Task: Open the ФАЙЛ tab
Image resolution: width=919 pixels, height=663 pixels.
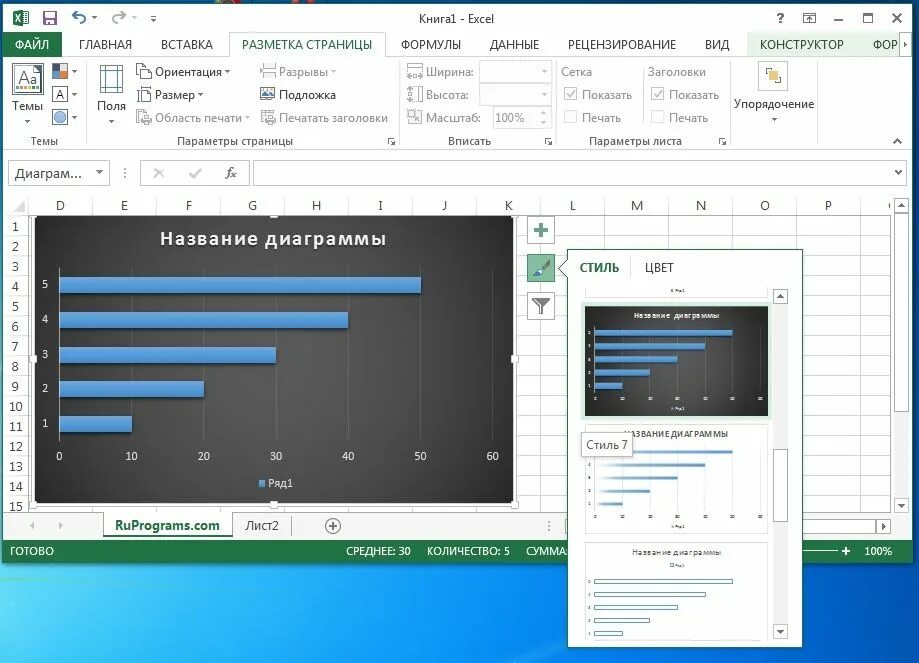Action: coord(32,45)
